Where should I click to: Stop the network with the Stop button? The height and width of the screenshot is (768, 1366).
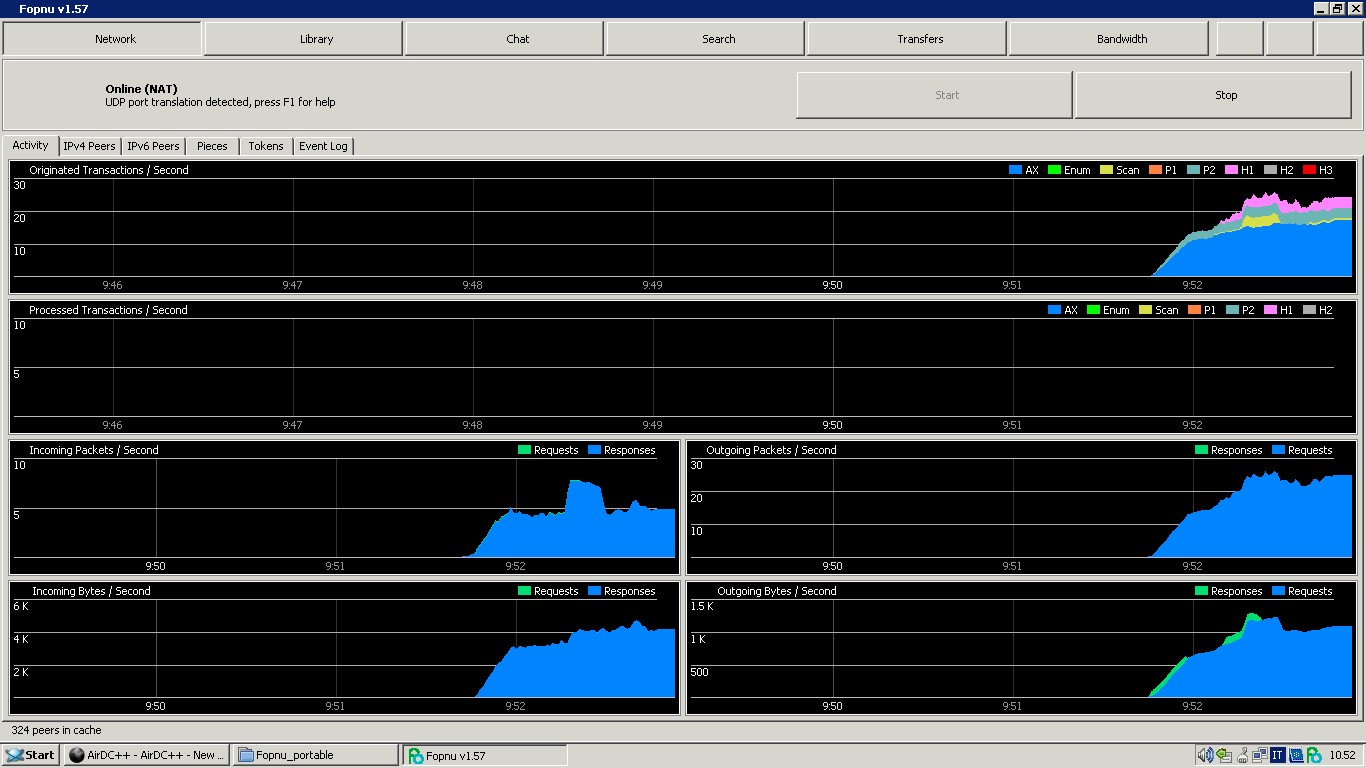[1213, 95]
